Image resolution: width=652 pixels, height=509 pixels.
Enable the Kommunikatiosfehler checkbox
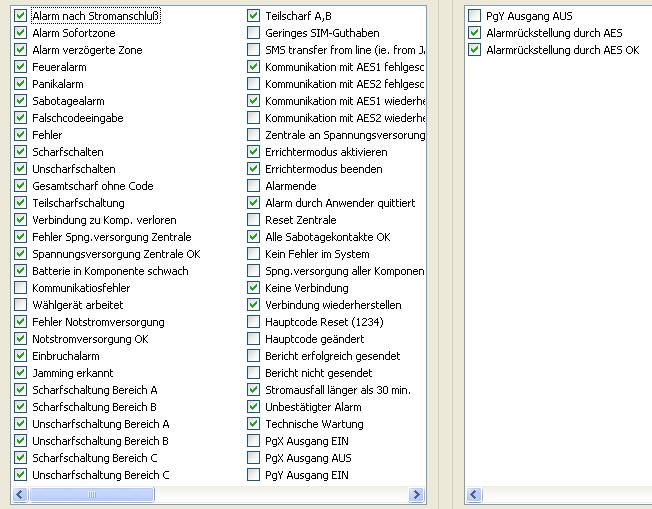pyautogui.click(x=21, y=288)
